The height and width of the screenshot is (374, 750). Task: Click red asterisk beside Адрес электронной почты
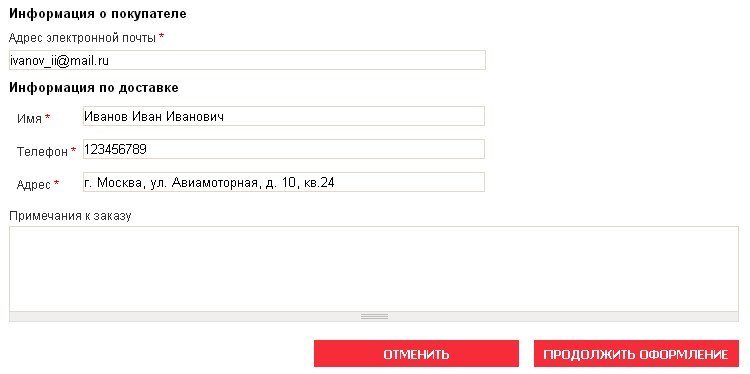(162, 37)
